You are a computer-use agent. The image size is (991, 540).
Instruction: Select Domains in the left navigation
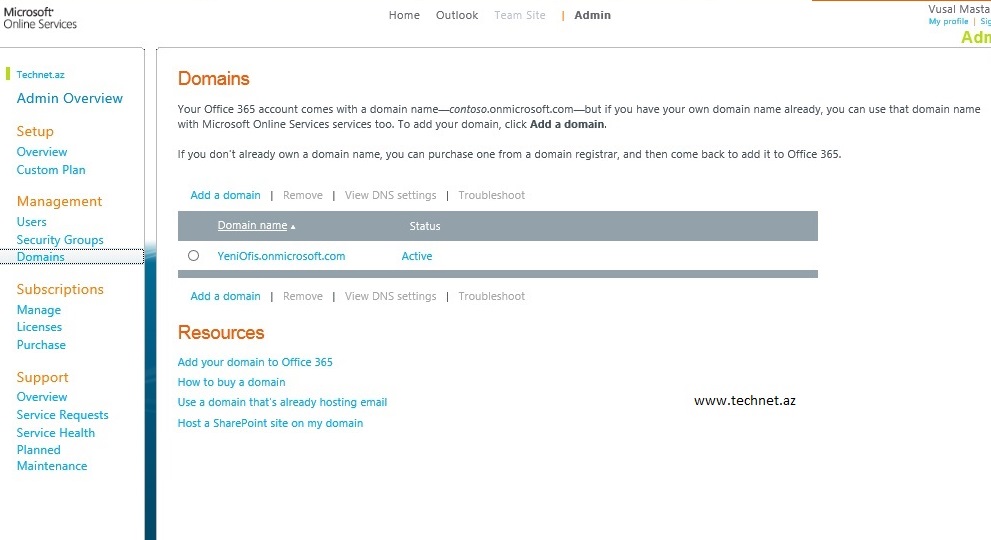(41, 257)
